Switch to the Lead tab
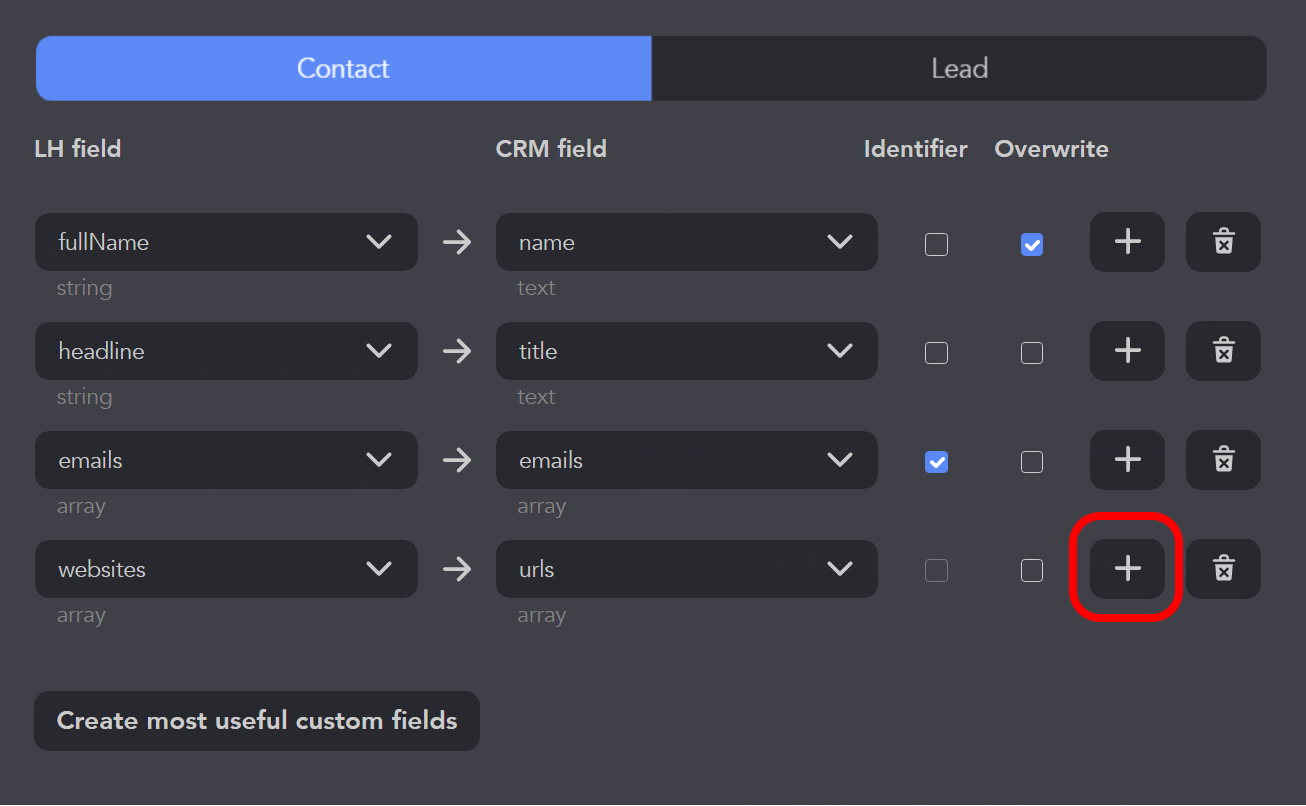The width and height of the screenshot is (1306, 806). pos(959,68)
